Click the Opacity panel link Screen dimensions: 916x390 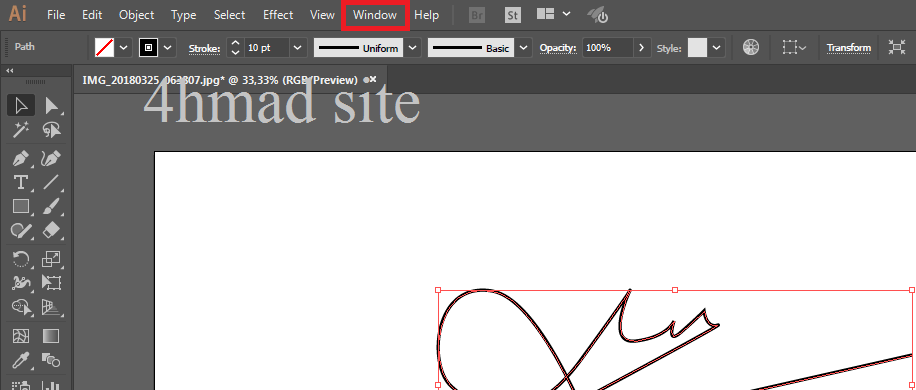coord(558,48)
